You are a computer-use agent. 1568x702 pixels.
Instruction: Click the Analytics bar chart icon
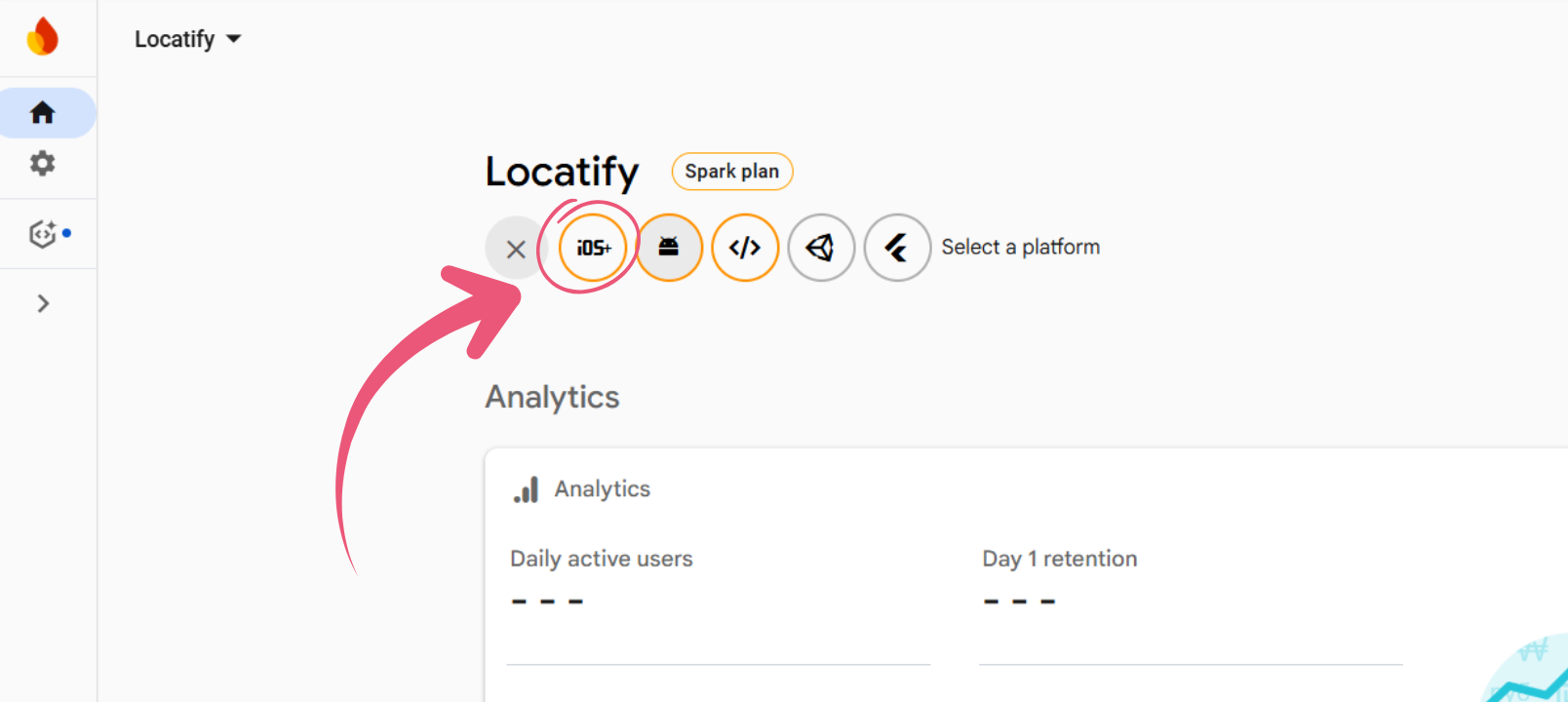[x=527, y=489]
